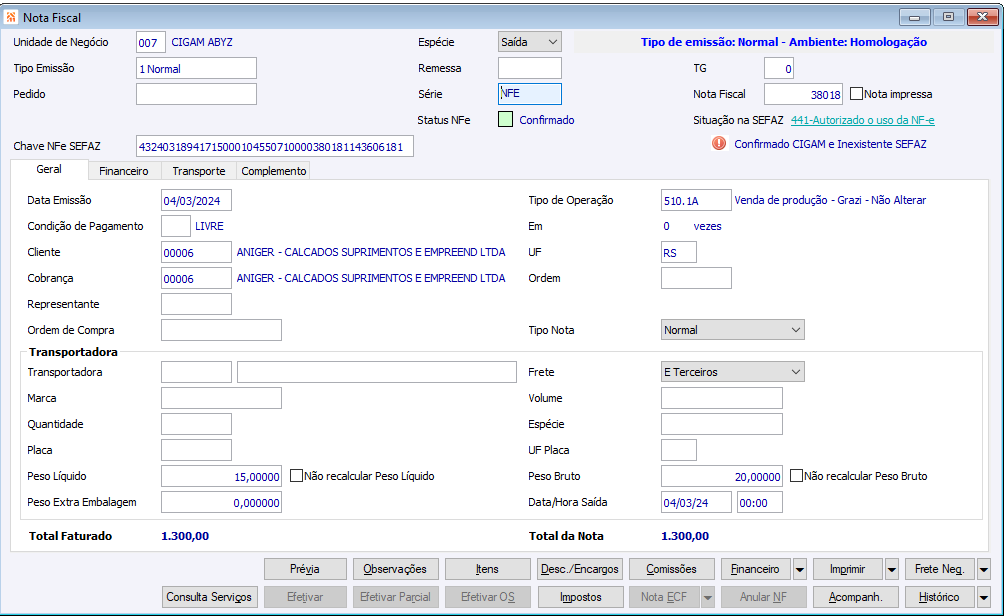Click the Peso Bruto field
The image size is (1005, 616).
coord(722,476)
